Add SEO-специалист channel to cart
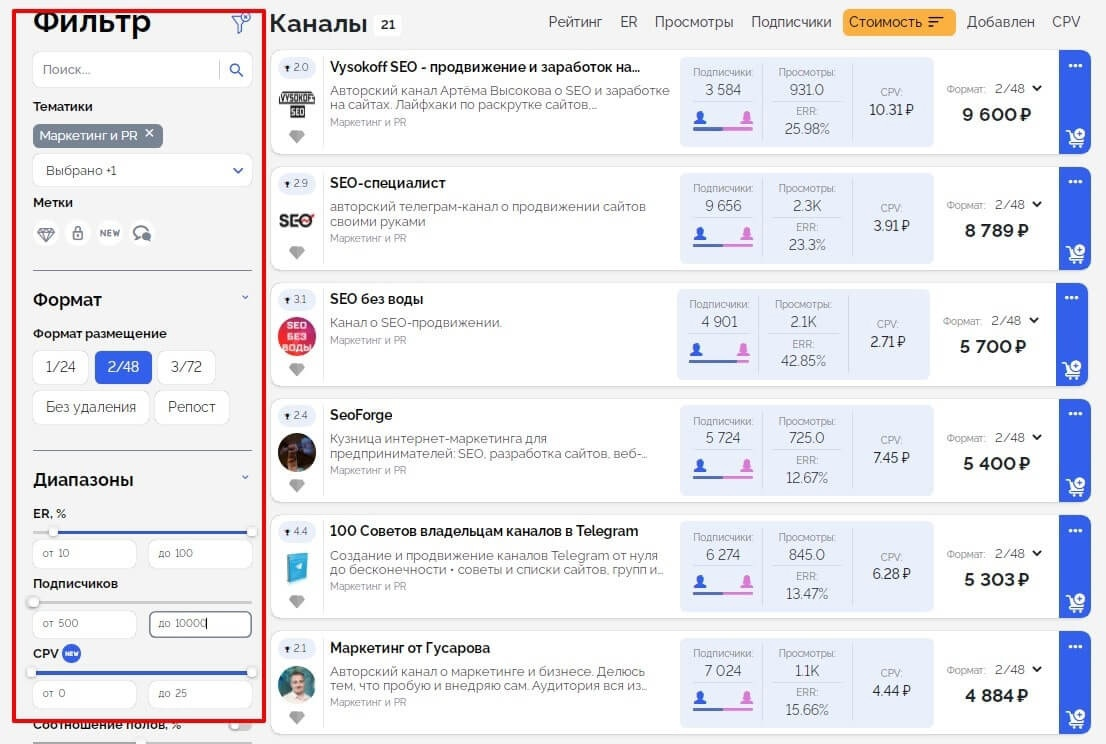This screenshot has height=744, width=1106. click(1076, 254)
